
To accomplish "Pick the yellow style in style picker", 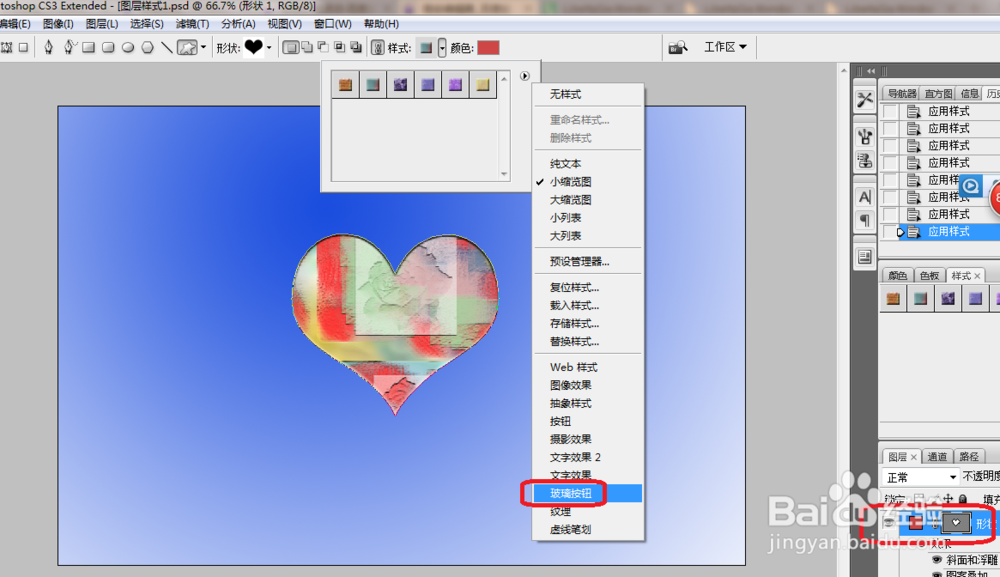I will click(x=483, y=84).
